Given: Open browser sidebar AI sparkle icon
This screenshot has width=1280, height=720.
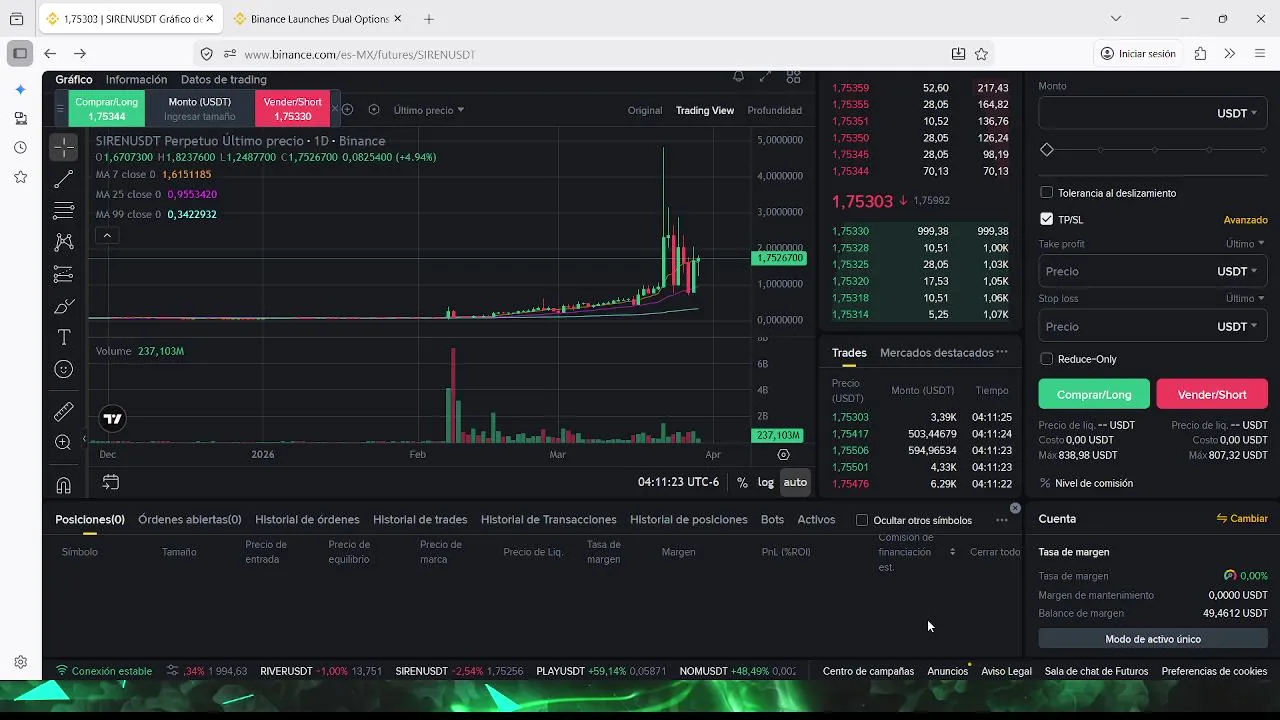Looking at the screenshot, I should coord(20,90).
